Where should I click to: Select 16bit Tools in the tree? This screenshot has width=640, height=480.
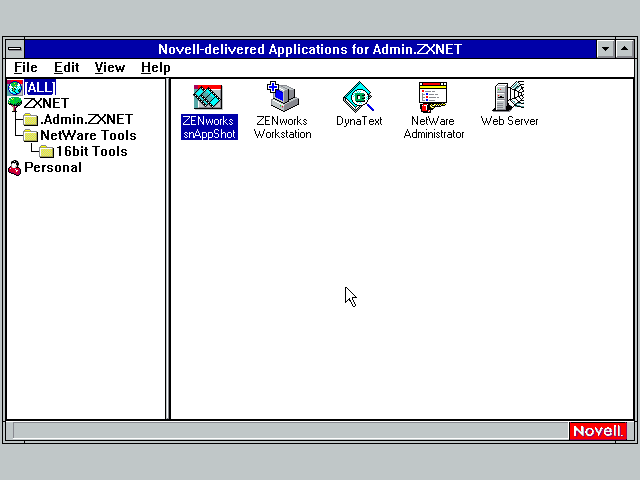pos(92,151)
